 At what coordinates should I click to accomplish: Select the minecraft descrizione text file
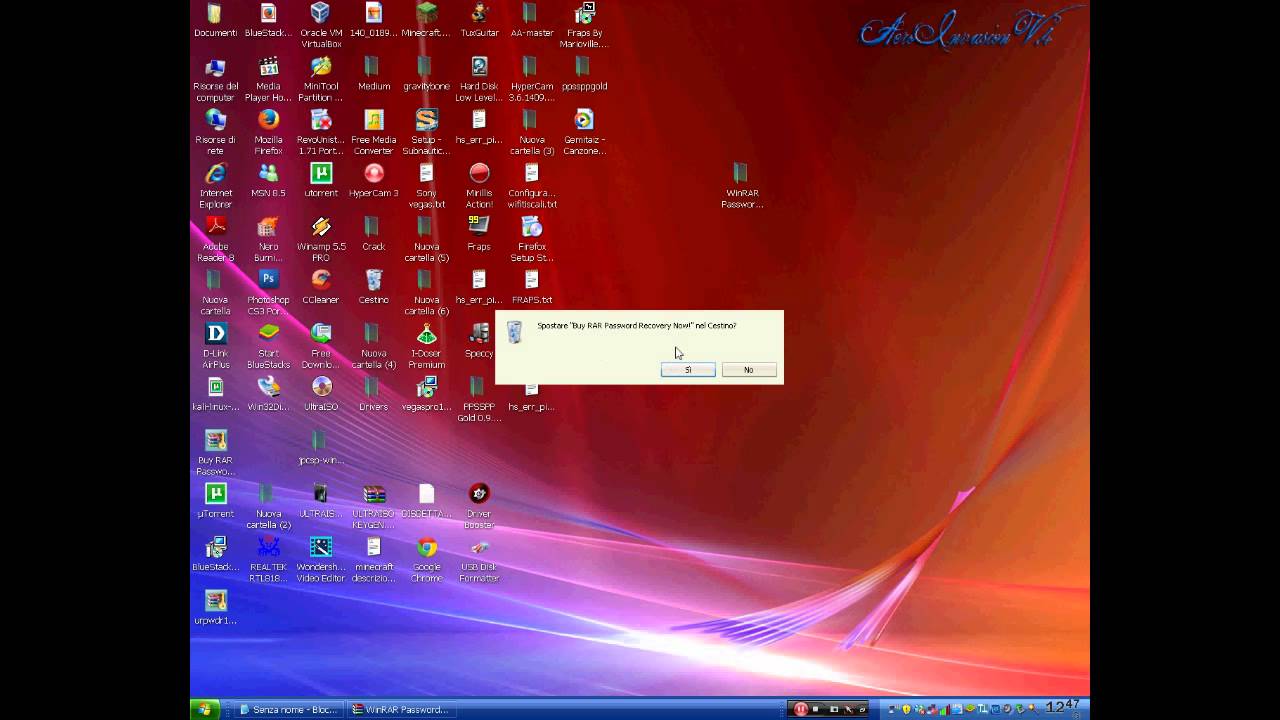[374, 561]
